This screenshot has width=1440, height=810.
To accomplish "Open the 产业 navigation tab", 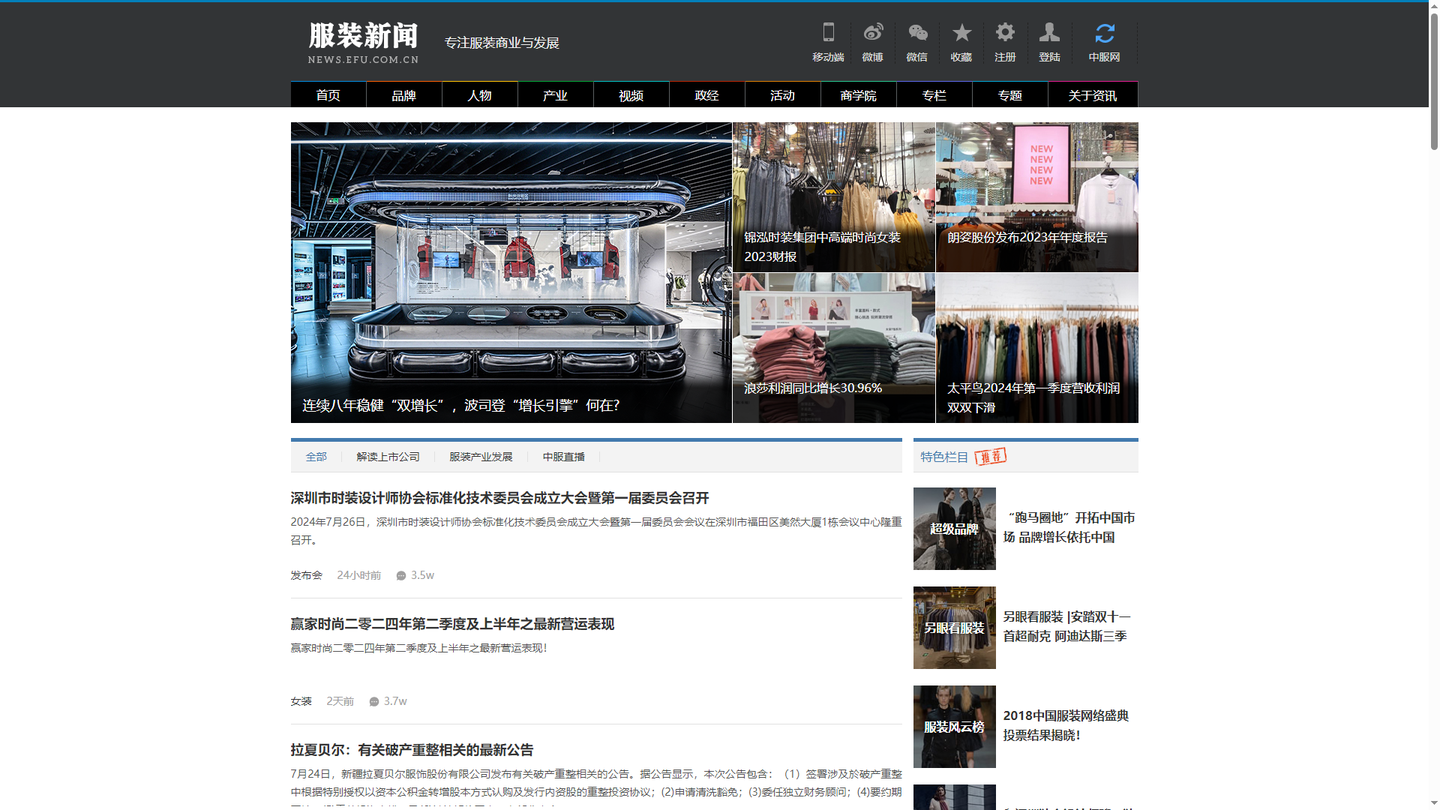I will click(x=555, y=95).
